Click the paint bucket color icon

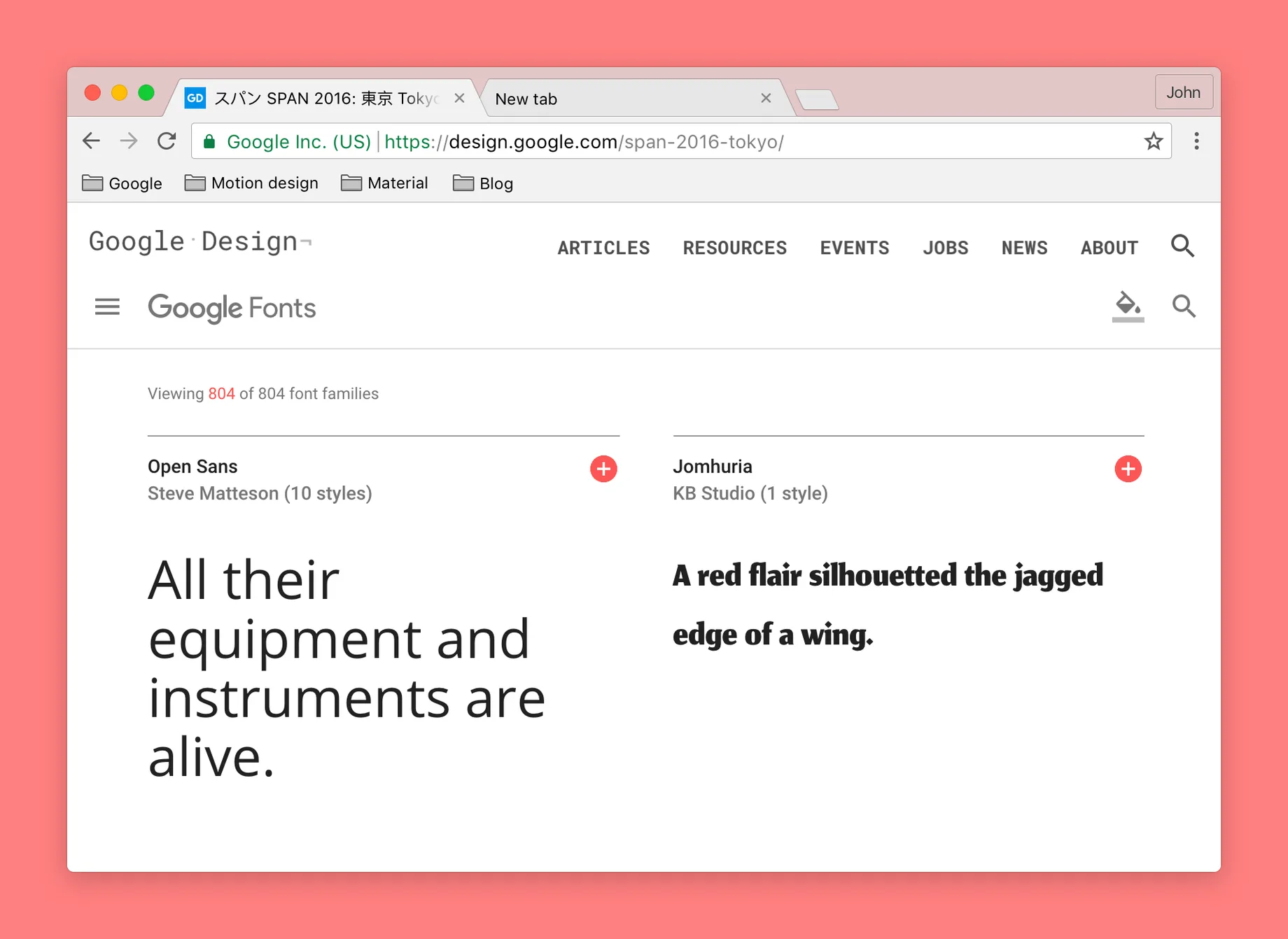point(1128,306)
